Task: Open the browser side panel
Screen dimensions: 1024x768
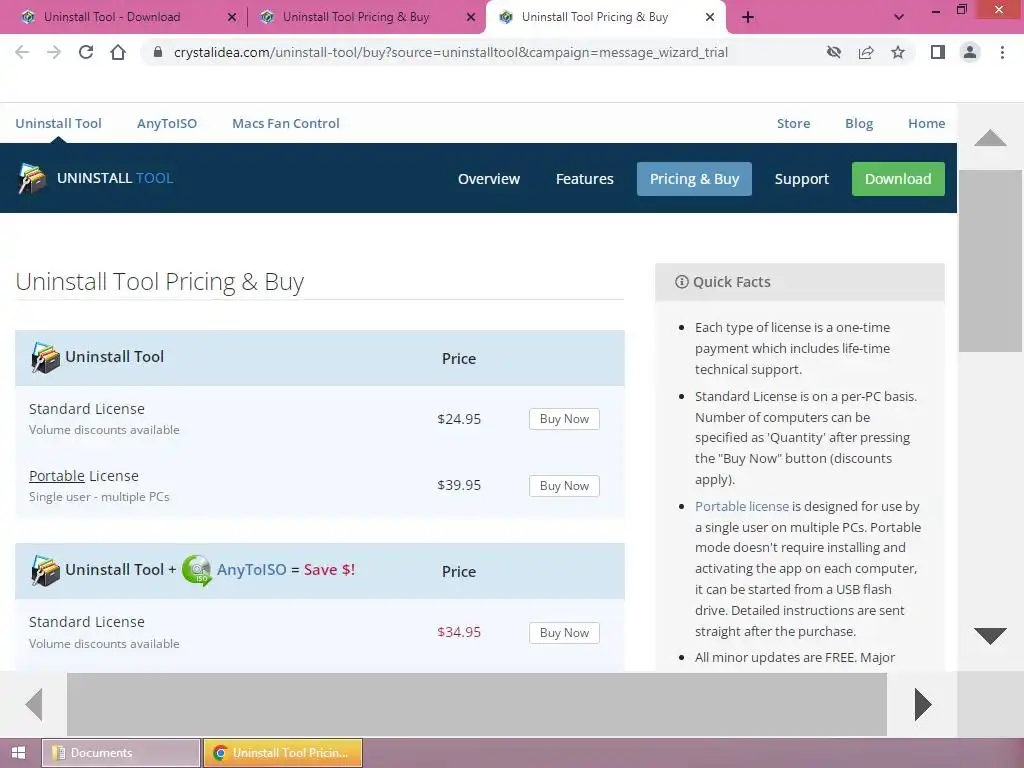Action: pyautogui.click(x=938, y=52)
